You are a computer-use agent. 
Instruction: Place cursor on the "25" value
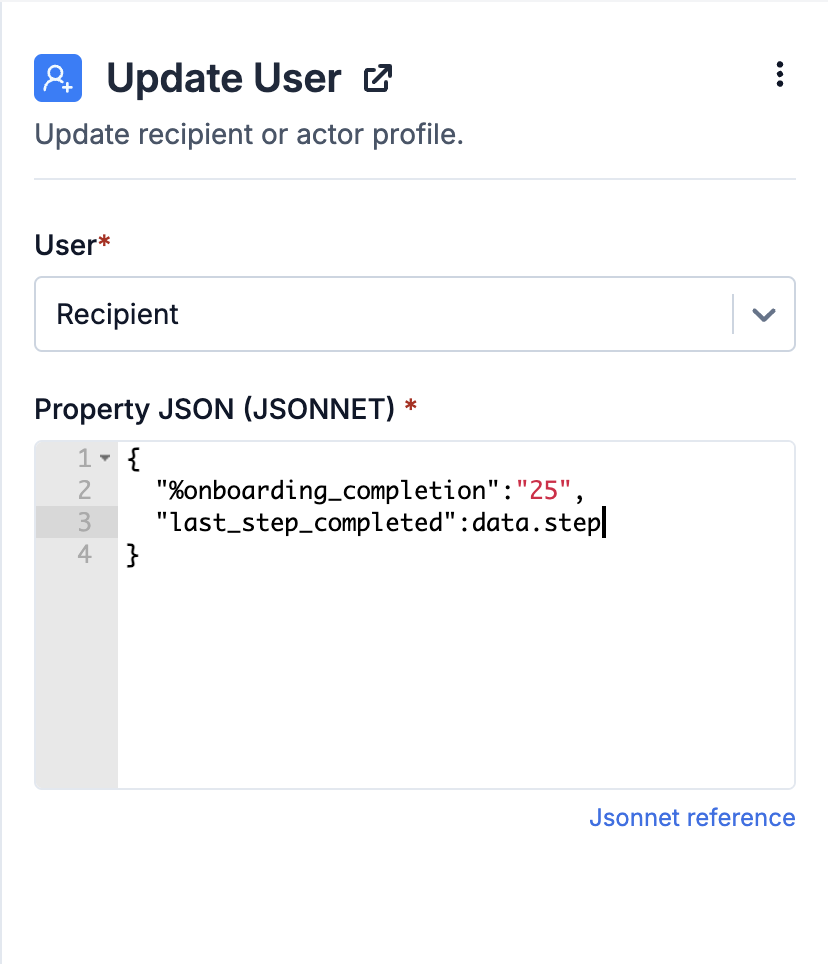[x=543, y=491]
